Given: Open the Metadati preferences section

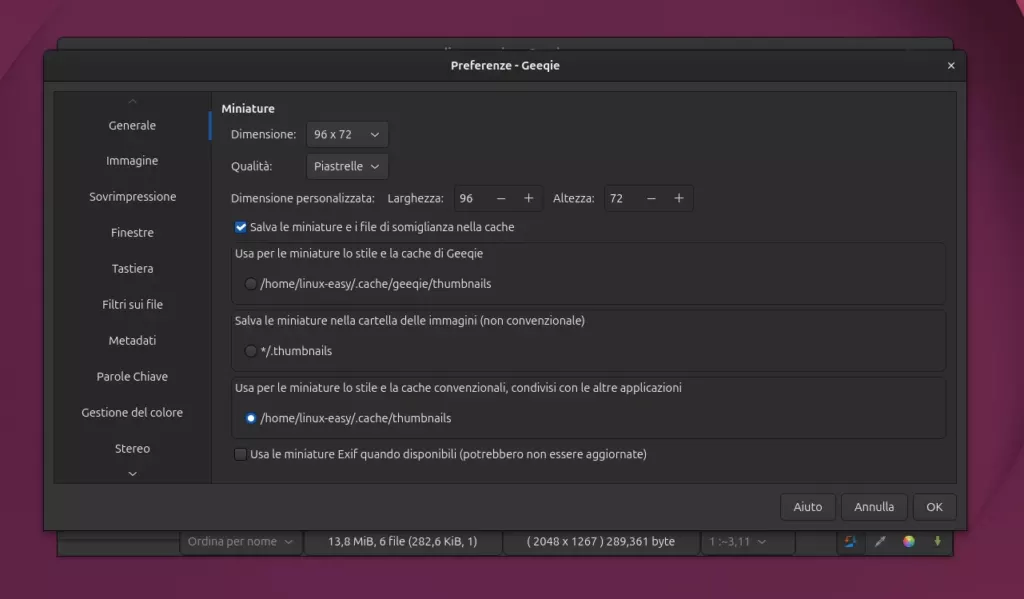Looking at the screenshot, I should 132,340.
